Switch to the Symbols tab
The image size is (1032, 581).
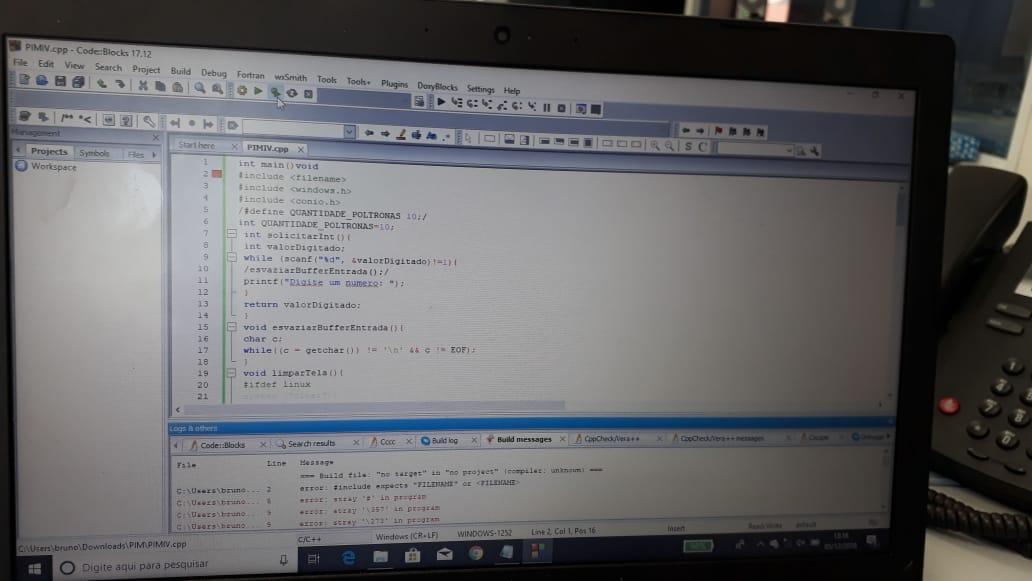(x=94, y=153)
